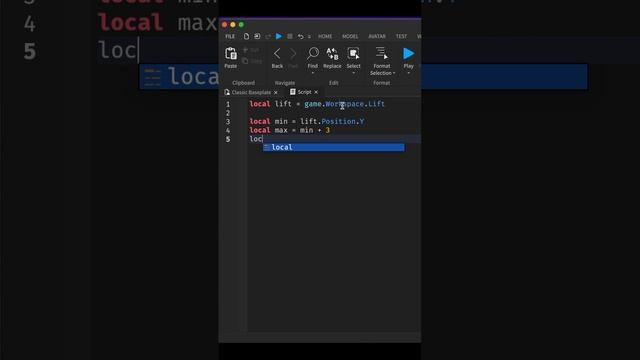640x360 pixels.
Task: Open the HOME ribbon tab
Action: pos(325,36)
